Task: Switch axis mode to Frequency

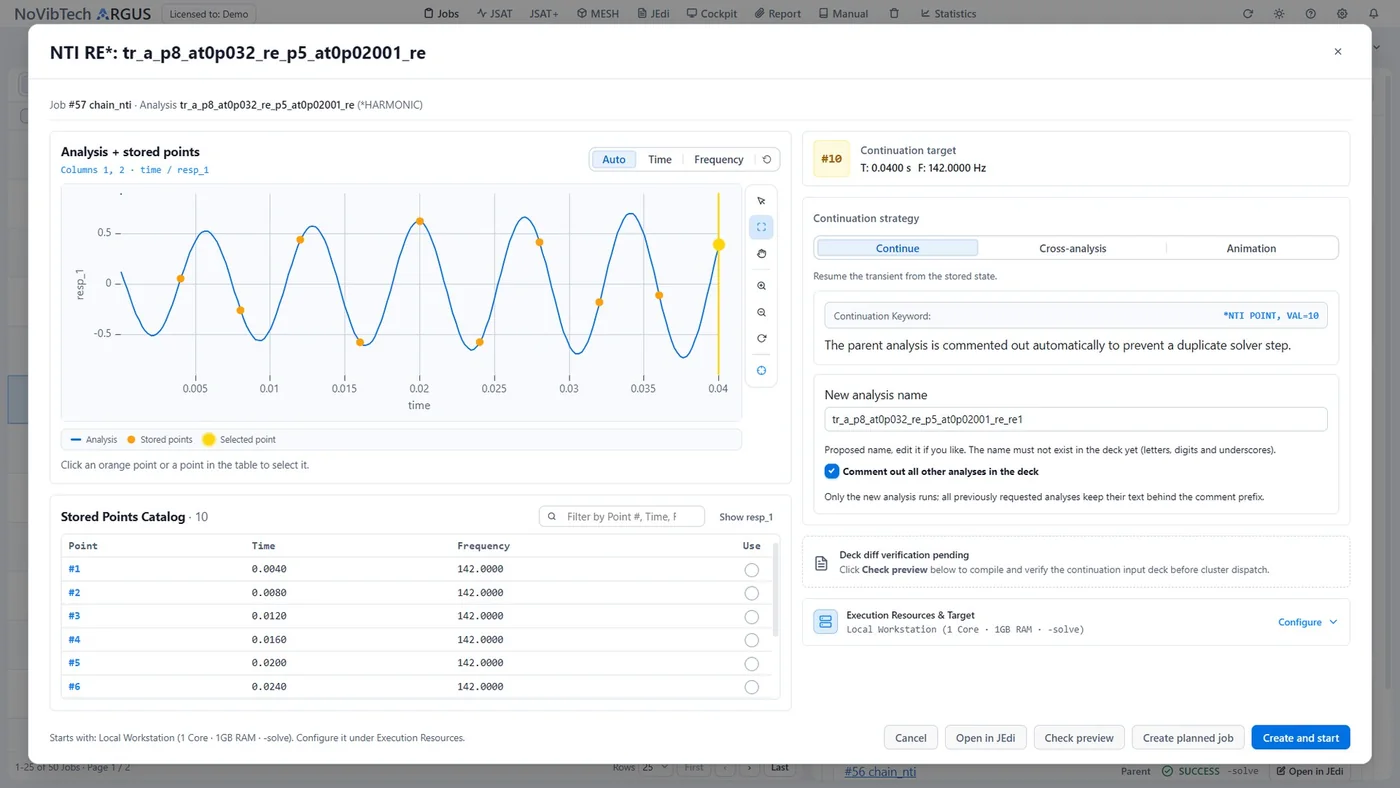Action: tap(719, 160)
